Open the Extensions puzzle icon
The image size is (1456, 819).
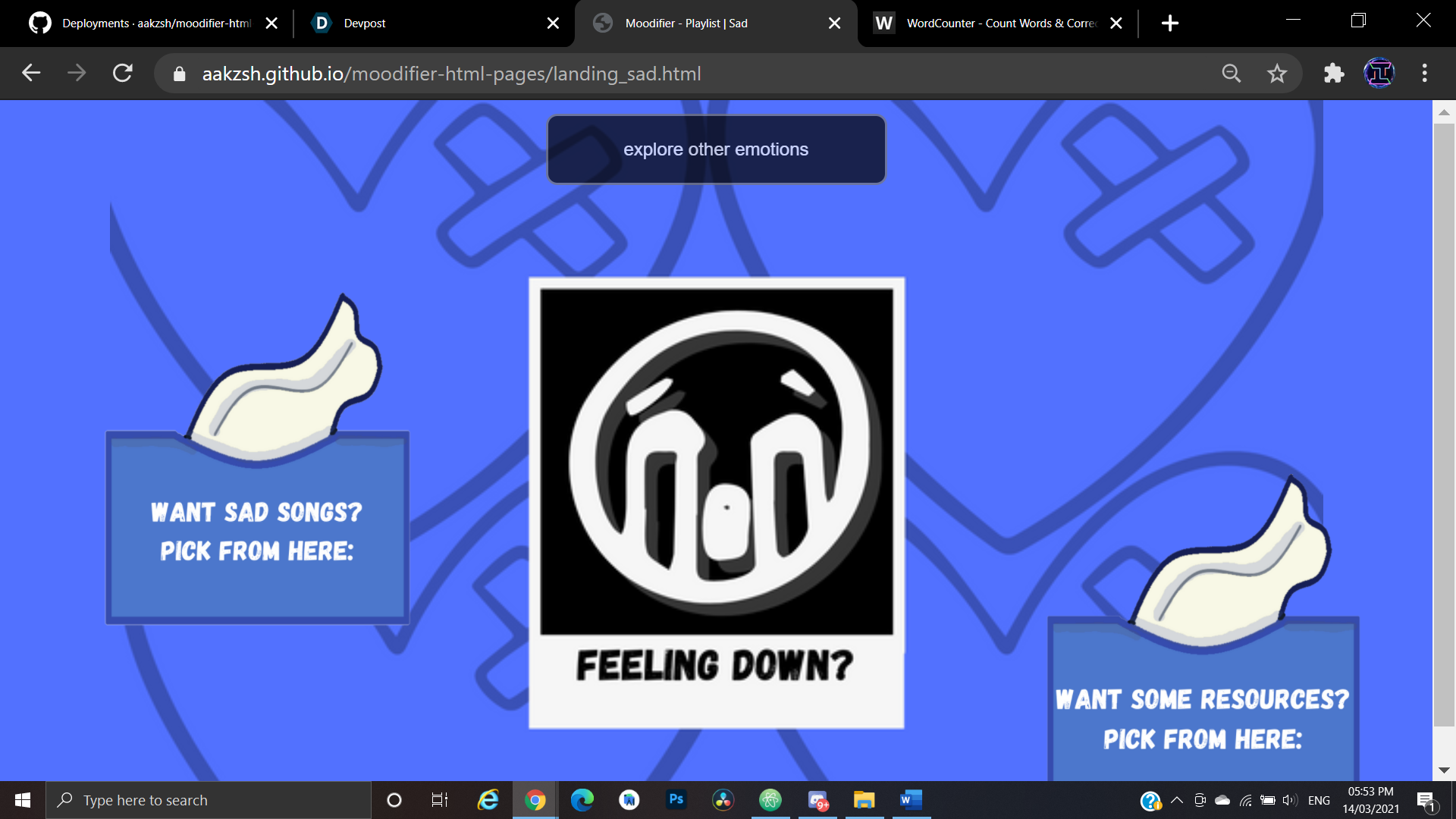pyautogui.click(x=1333, y=74)
